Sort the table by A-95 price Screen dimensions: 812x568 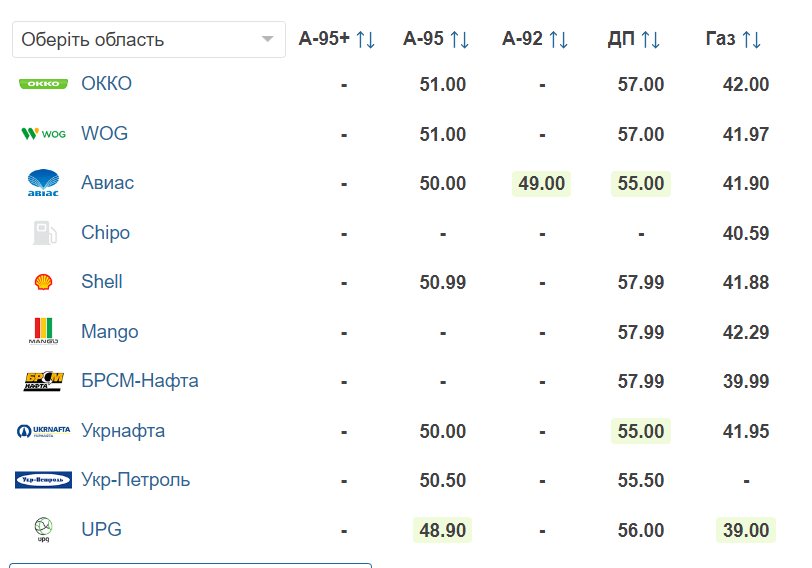[459, 39]
